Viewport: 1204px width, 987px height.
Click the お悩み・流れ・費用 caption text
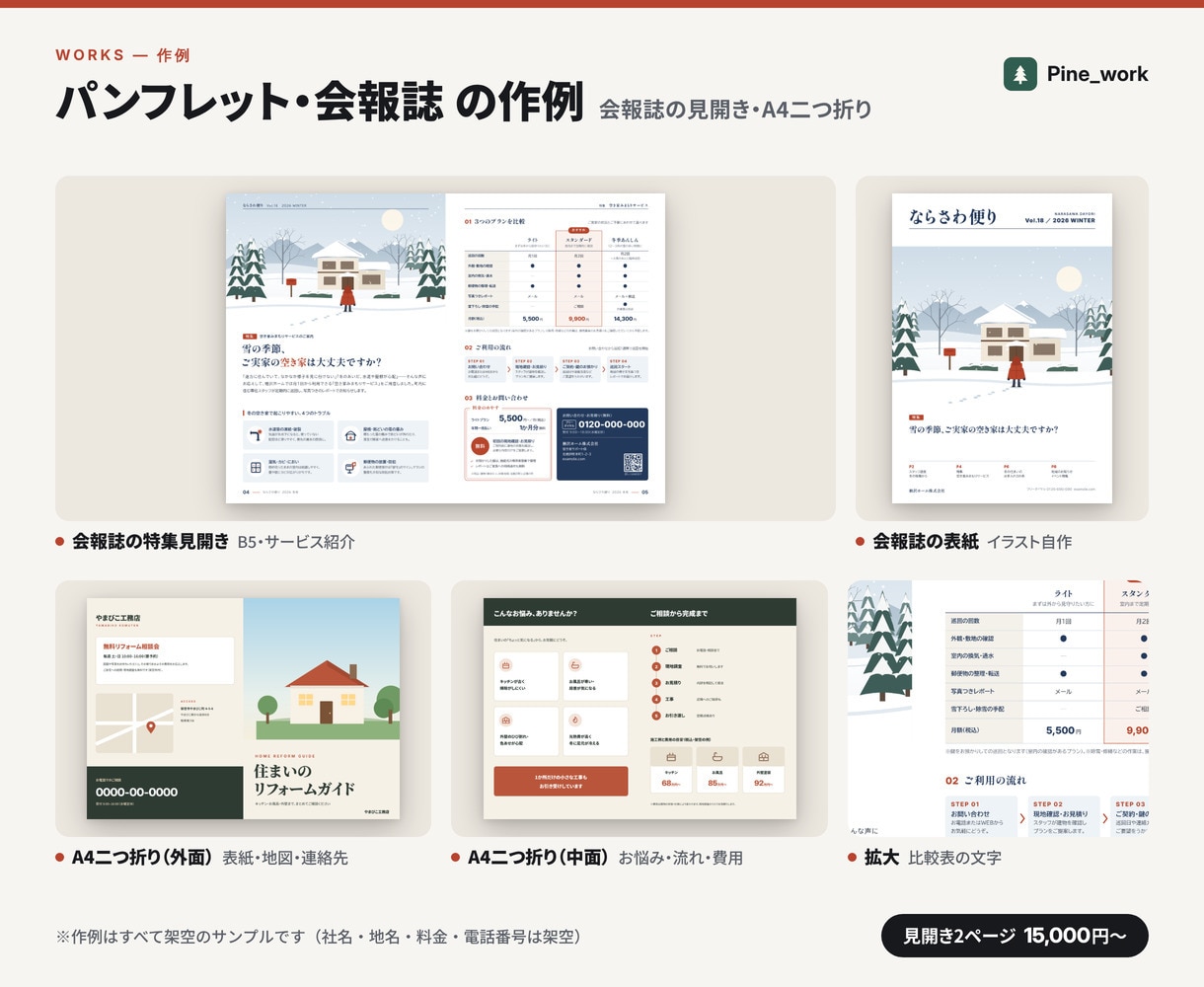[681, 857]
